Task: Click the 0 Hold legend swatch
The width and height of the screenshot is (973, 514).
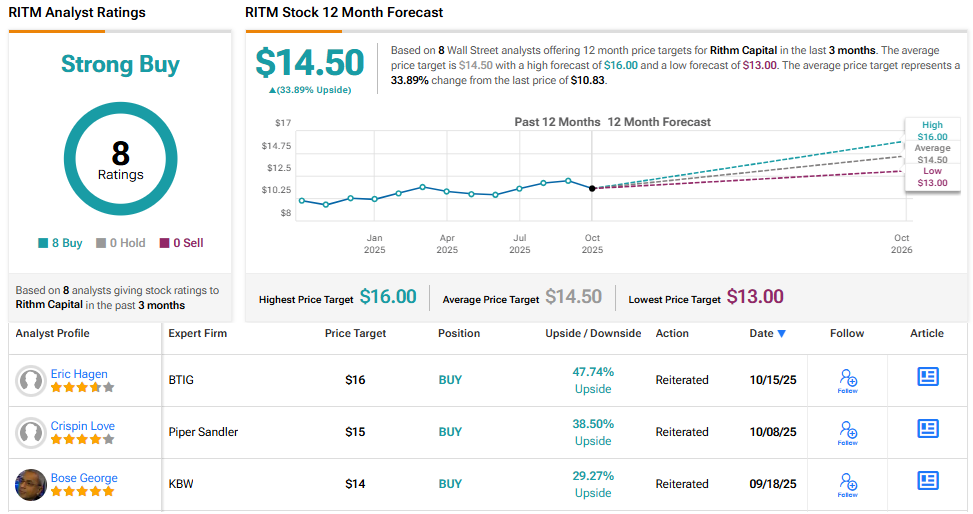Action: point(101,243)
